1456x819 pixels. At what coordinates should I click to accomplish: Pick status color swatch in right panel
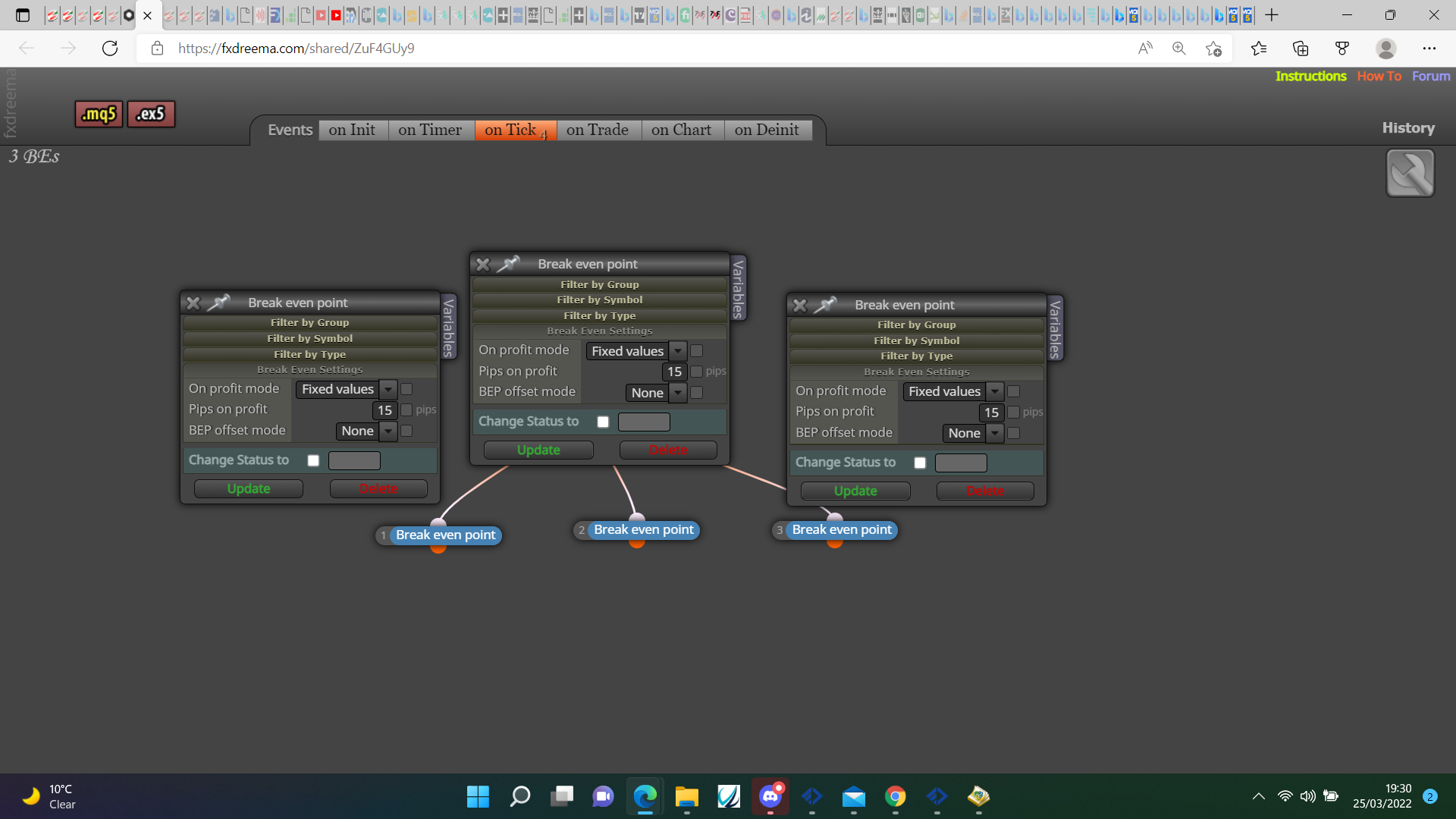click(961, 463)
